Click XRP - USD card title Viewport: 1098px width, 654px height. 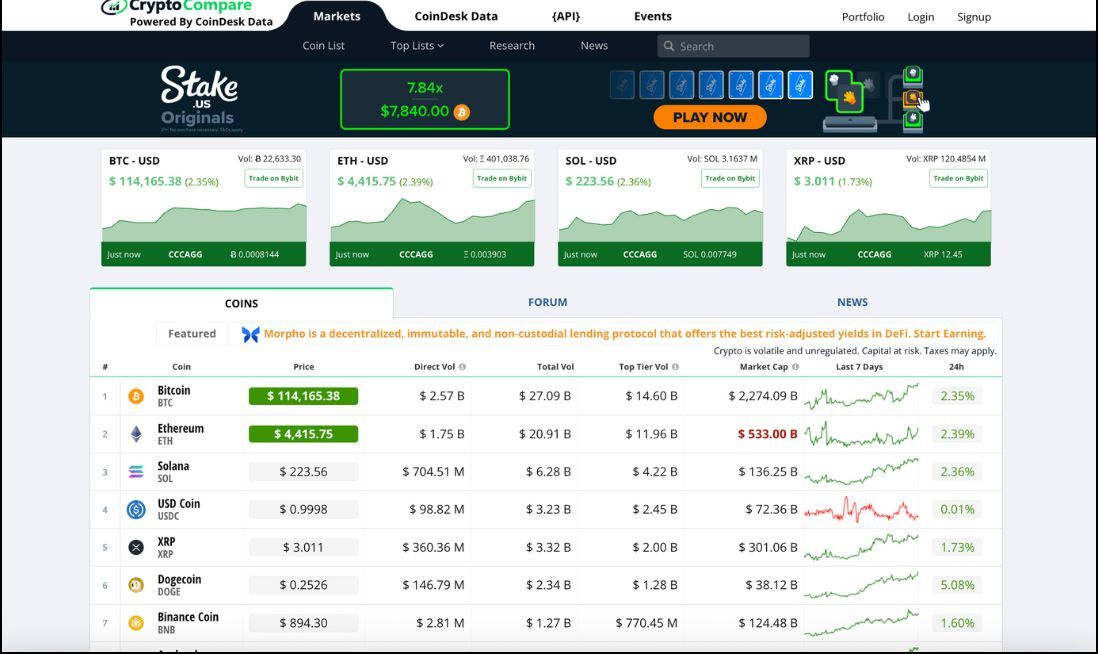point(819,161)
